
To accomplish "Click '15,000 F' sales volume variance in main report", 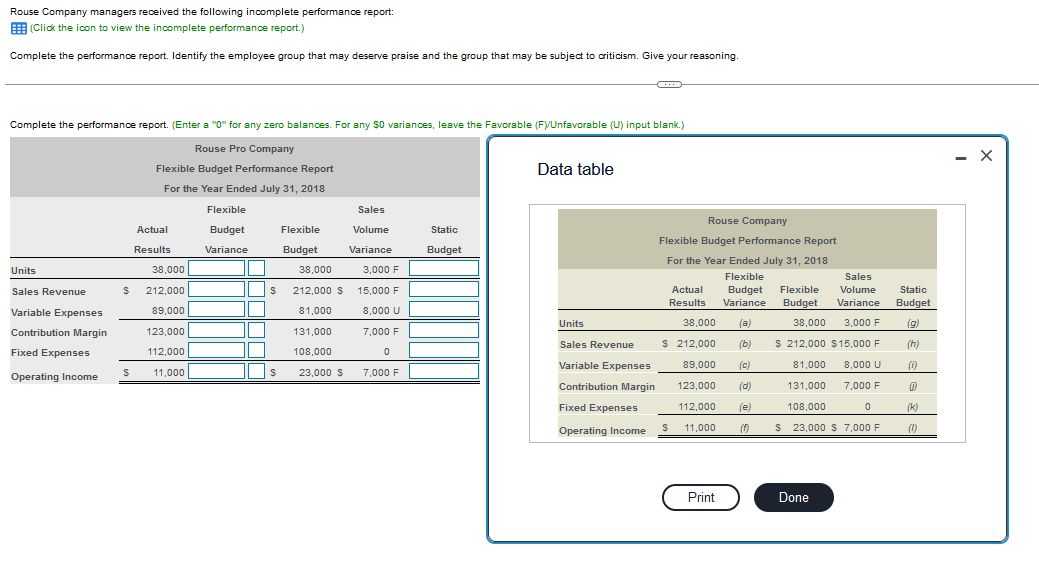I will (x=378, y=290).
